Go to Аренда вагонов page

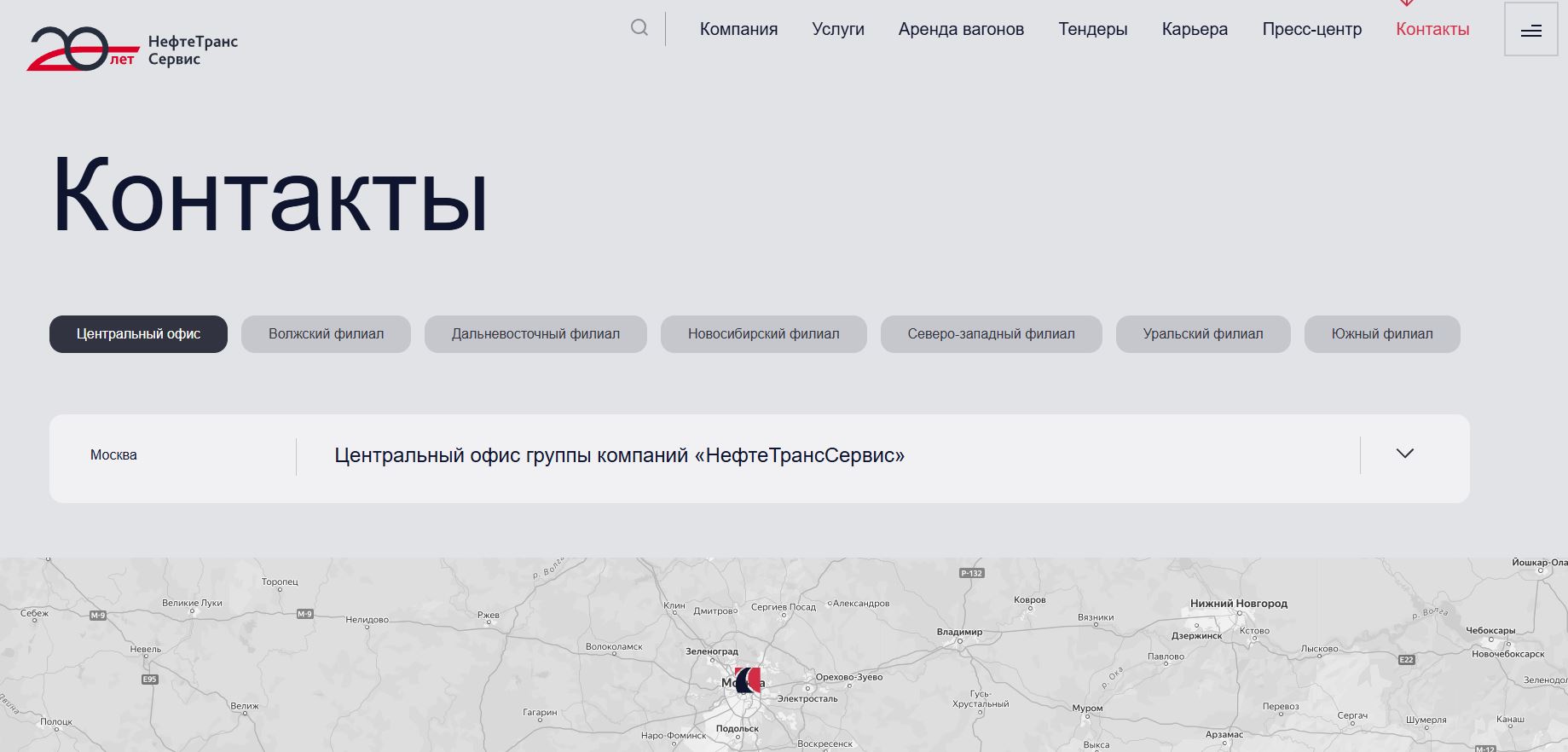point(961,29)
